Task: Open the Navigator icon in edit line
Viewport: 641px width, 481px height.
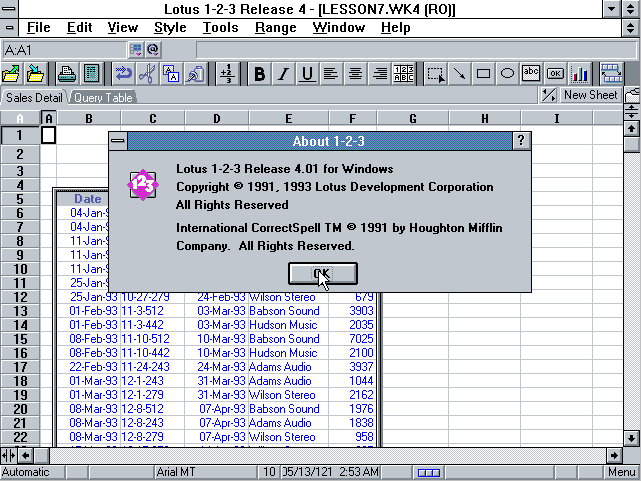Action: click(136, 50)
